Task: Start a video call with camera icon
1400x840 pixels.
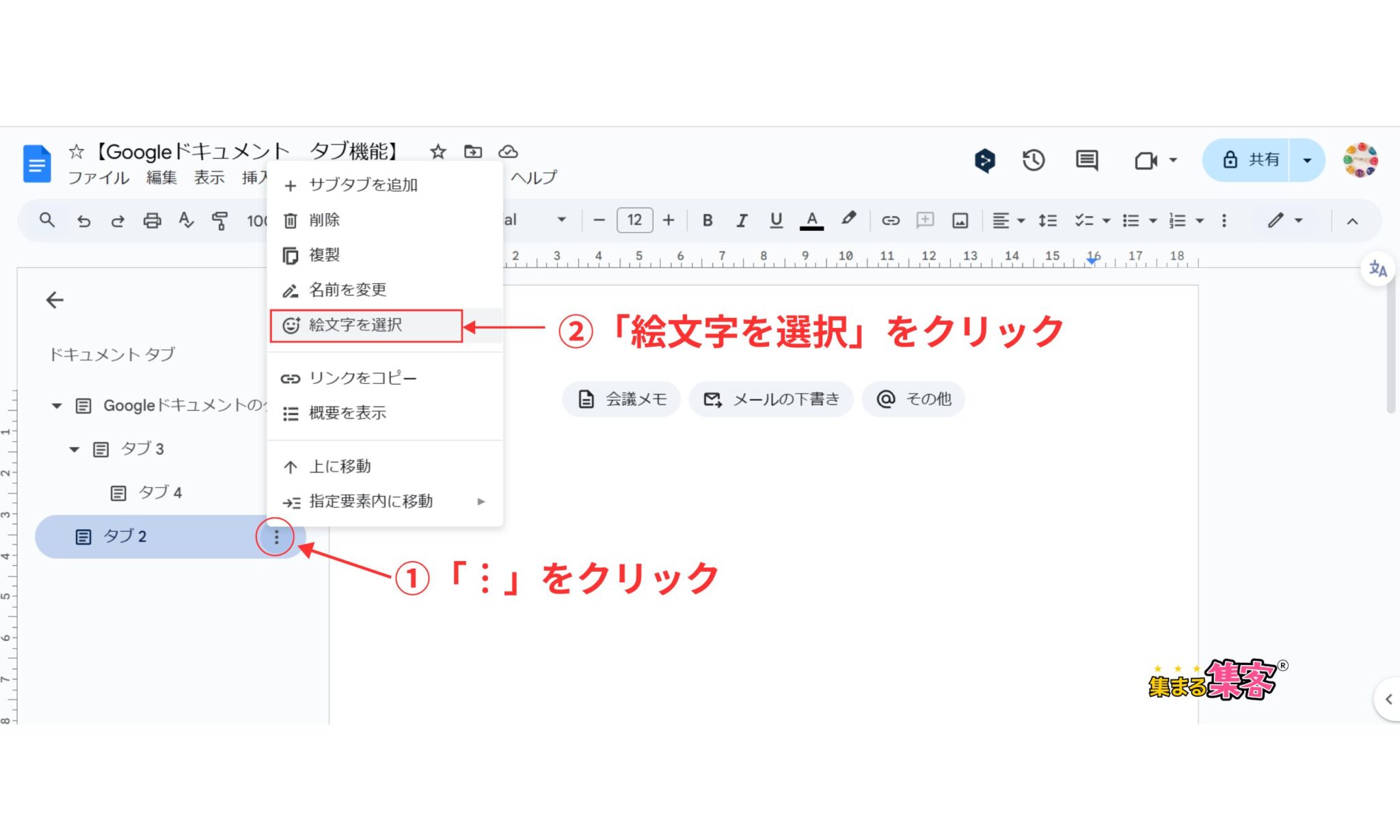Action: 1146,161
